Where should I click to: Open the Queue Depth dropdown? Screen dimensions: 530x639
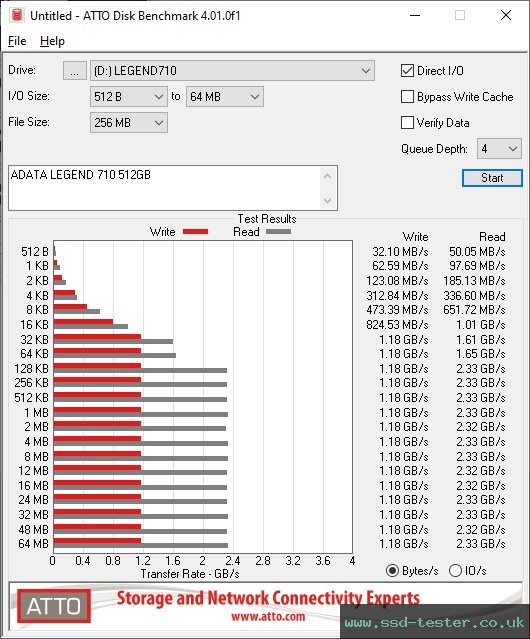click(499, 149)
